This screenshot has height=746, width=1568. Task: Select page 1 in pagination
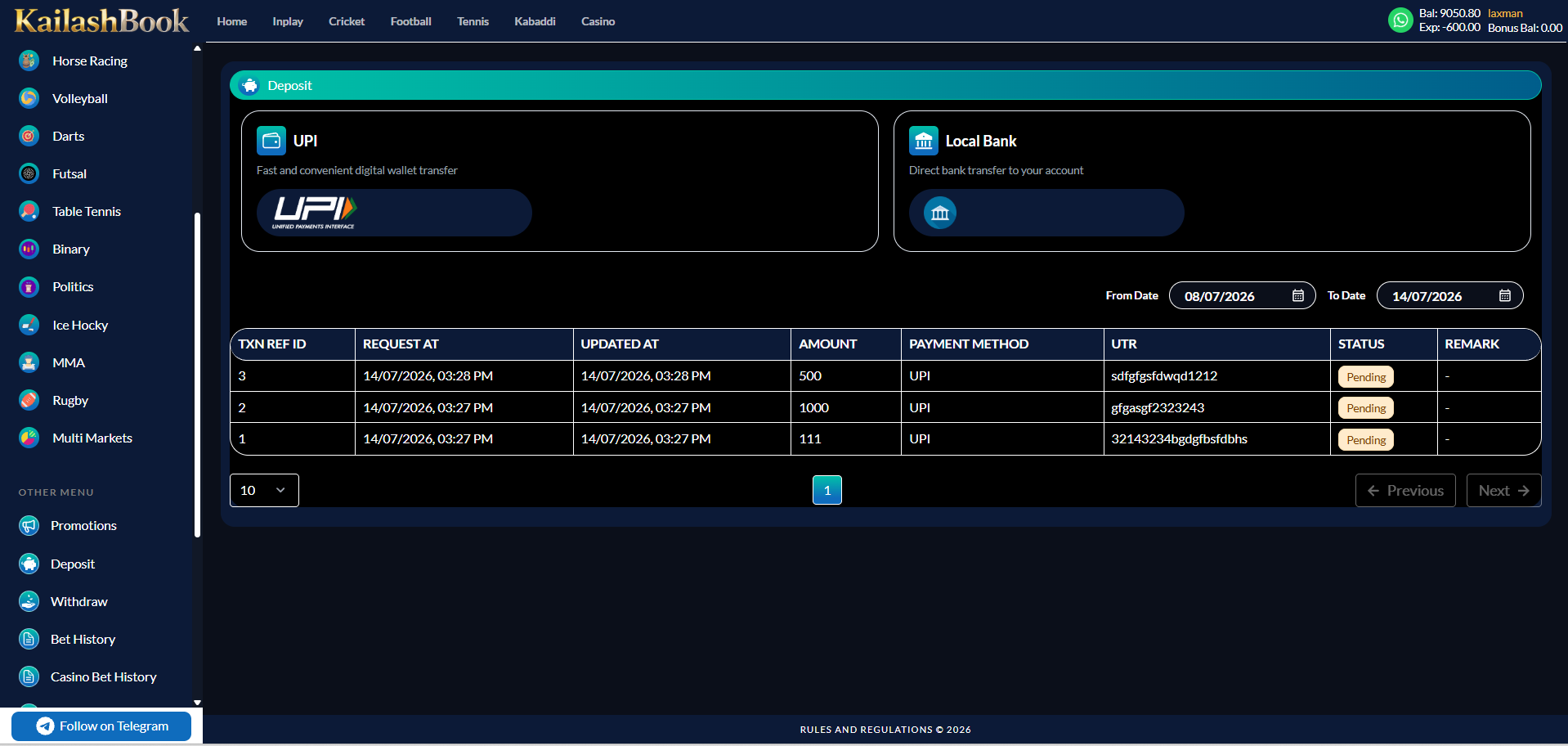(827, 490)
